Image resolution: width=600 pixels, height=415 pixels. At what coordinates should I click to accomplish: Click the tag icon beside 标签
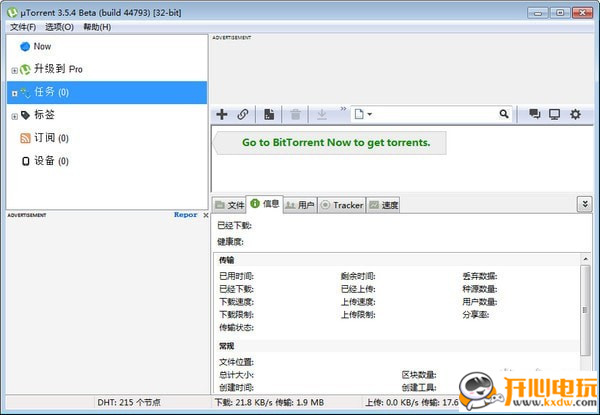[25, 115]
